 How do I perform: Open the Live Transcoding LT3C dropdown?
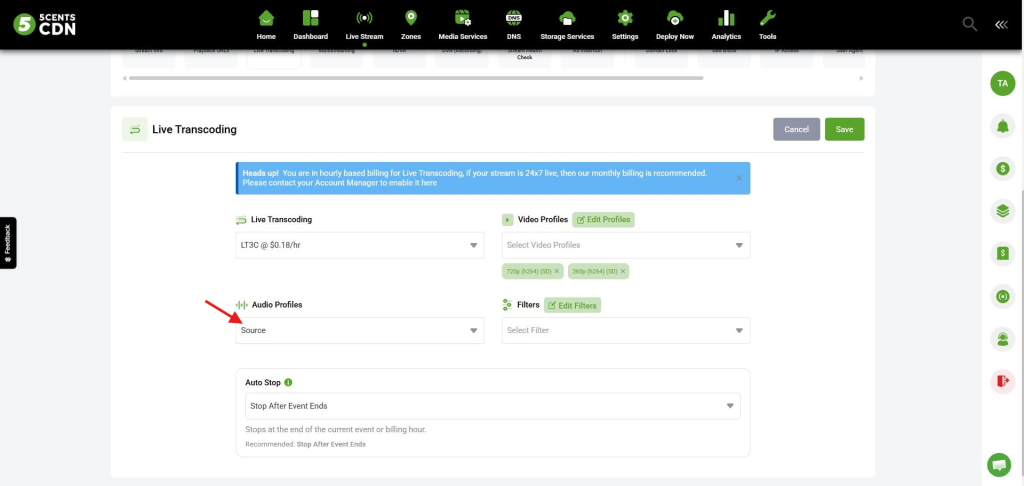[x=360, y=245]
